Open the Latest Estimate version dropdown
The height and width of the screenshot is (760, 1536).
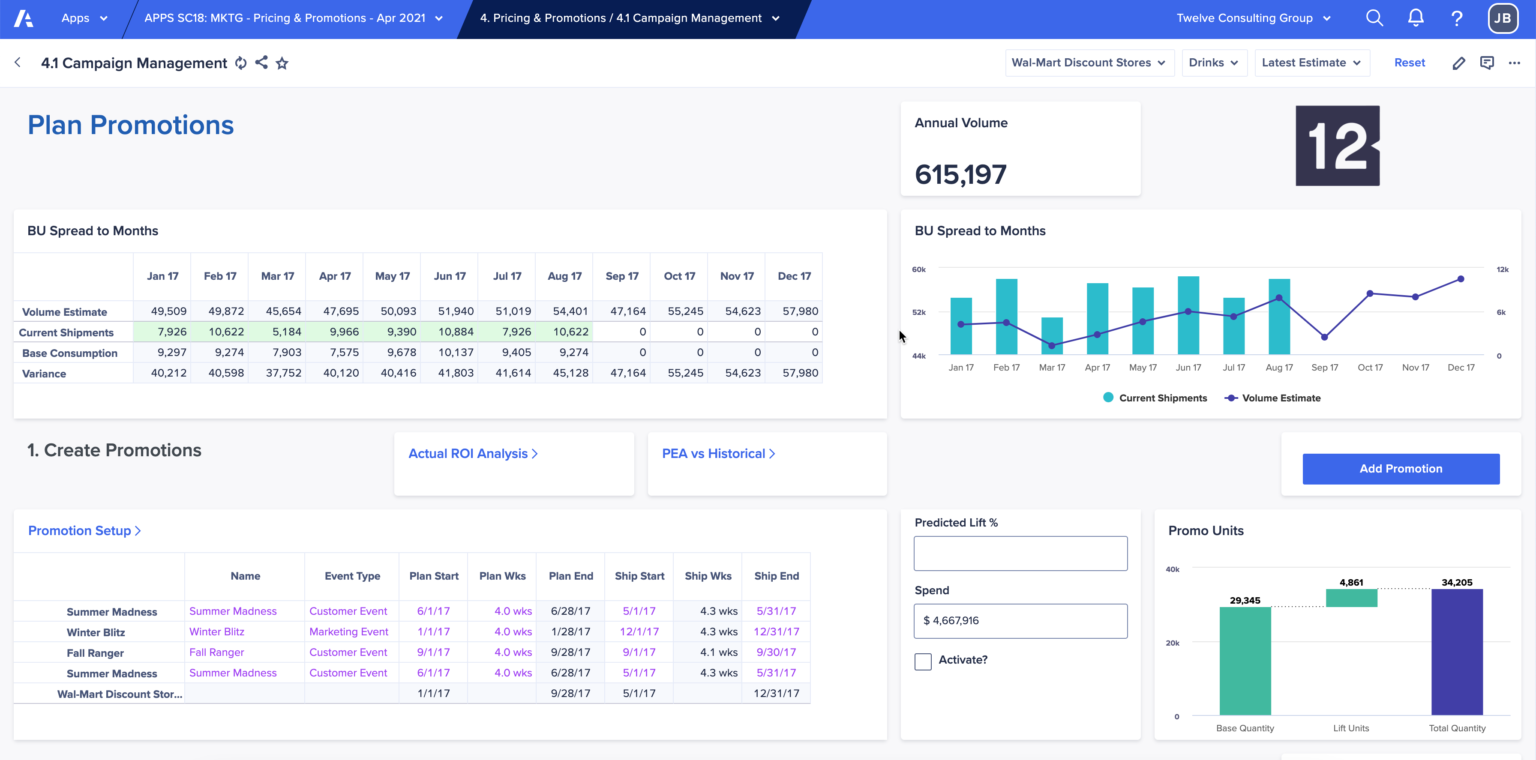[x=1312, y=62]
